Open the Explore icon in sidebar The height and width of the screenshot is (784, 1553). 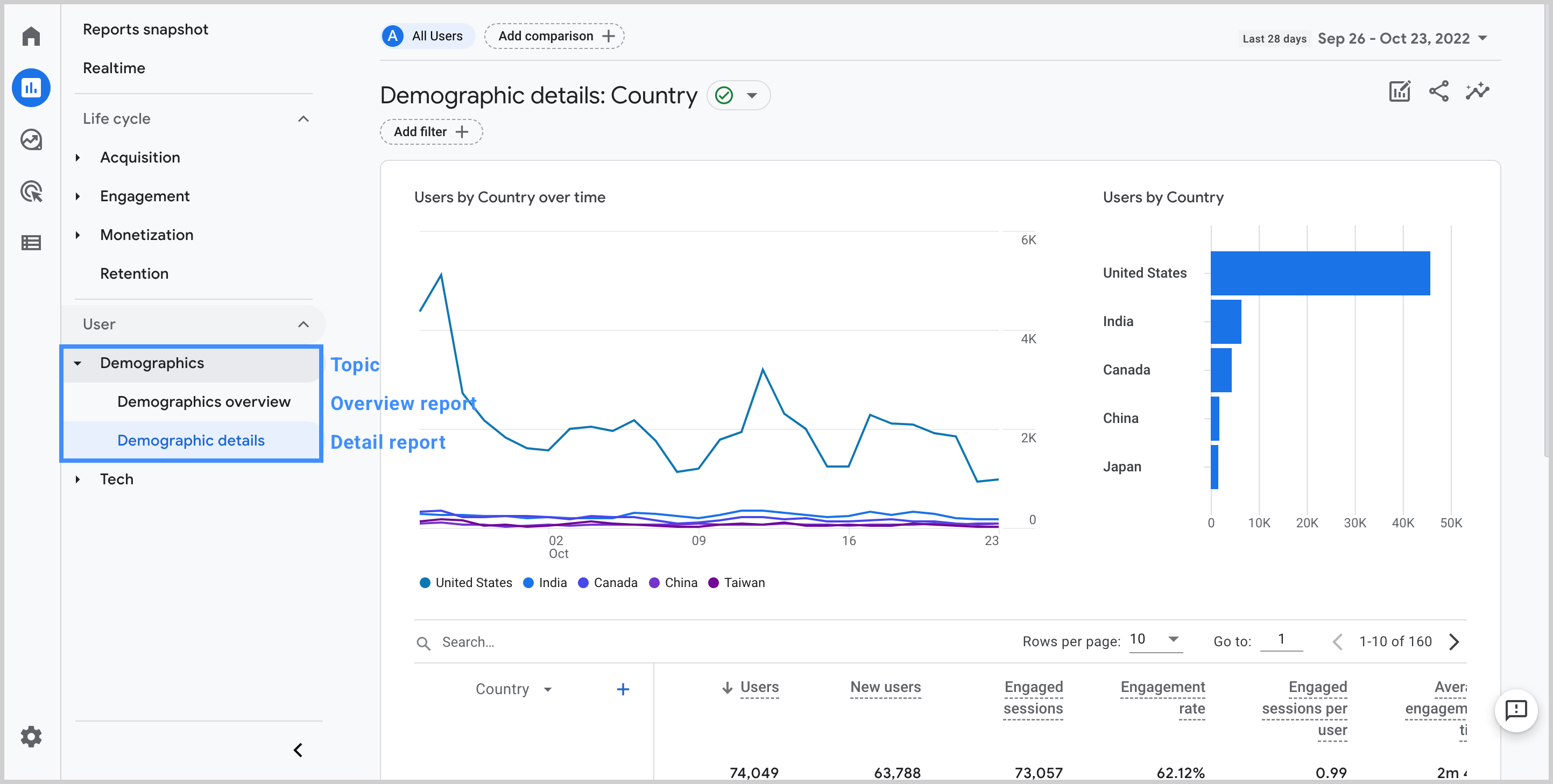(31, 140)
